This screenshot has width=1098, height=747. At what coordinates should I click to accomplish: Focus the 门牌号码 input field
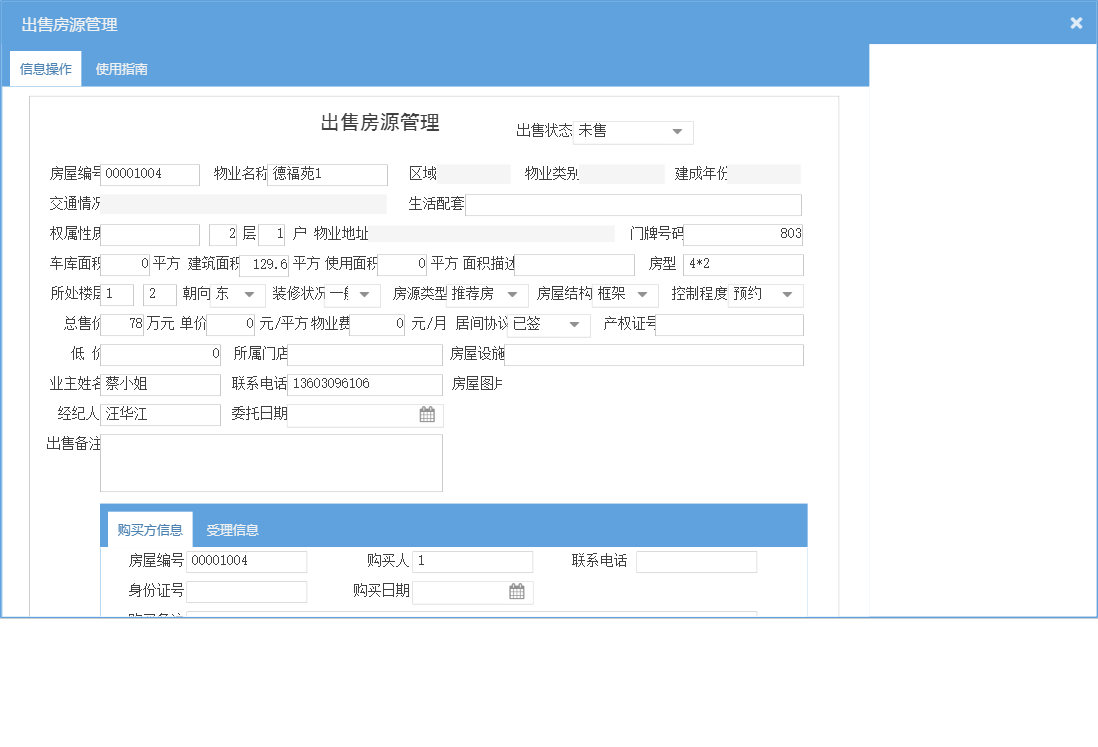(x=743, y=235)
